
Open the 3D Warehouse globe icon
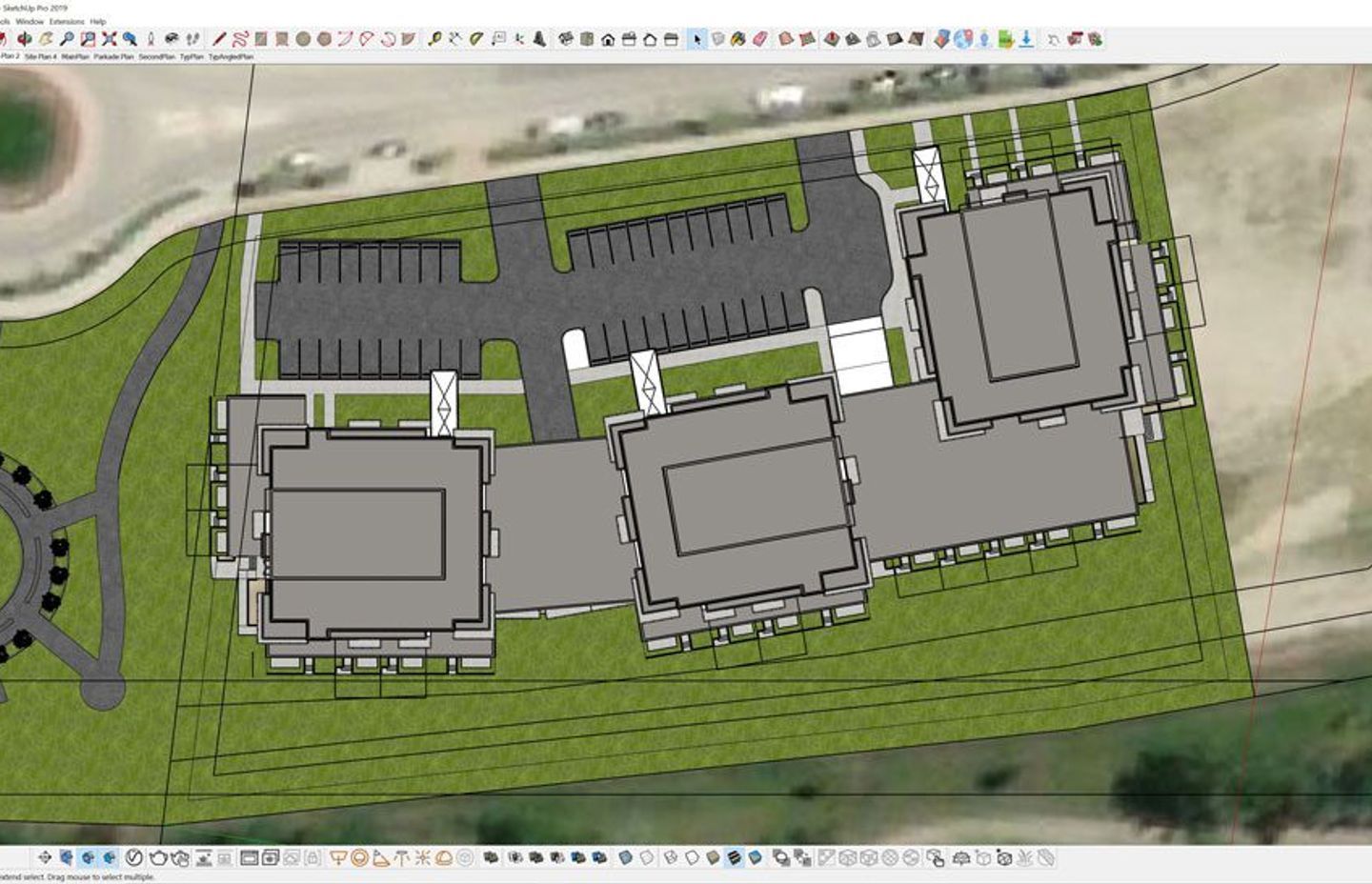(962, 38)
